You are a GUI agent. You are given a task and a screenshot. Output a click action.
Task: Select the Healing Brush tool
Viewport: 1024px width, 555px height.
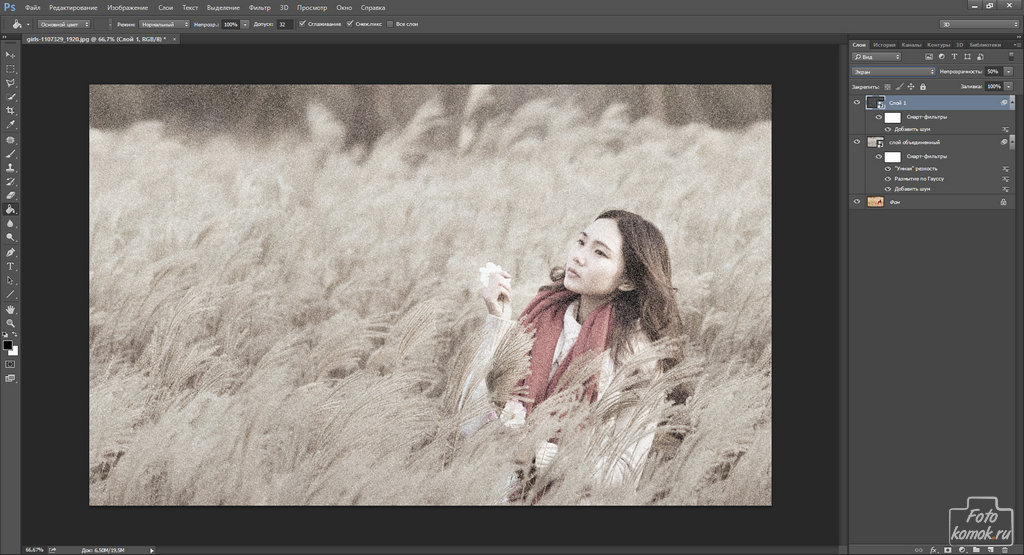[10, 140]
